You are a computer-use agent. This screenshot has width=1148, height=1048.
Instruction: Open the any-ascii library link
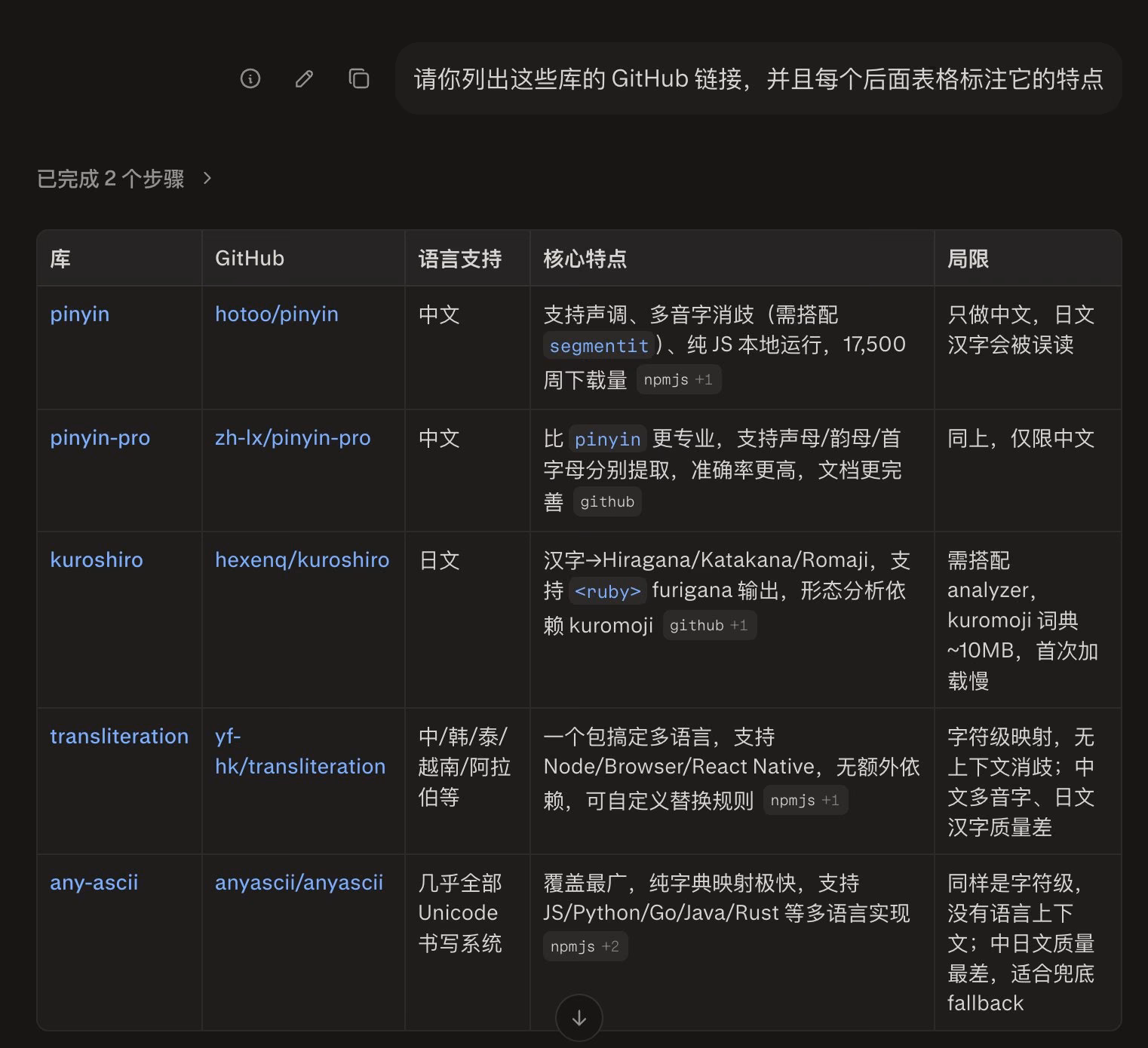tap(94, 882)
